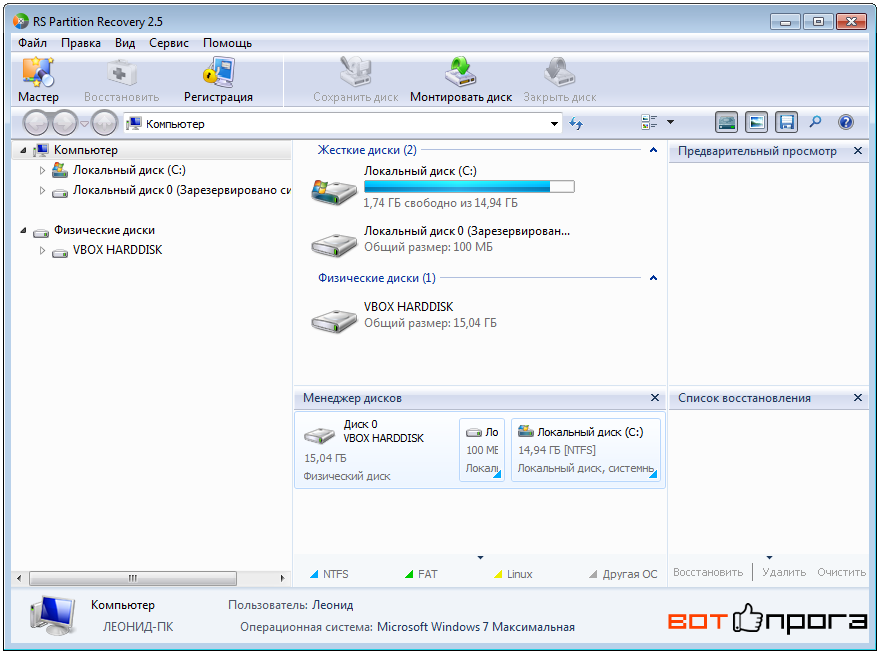This screenshot has height=654, width=880.
Task: Close the Список восстановления panel
Action: [x=858, y=397]
